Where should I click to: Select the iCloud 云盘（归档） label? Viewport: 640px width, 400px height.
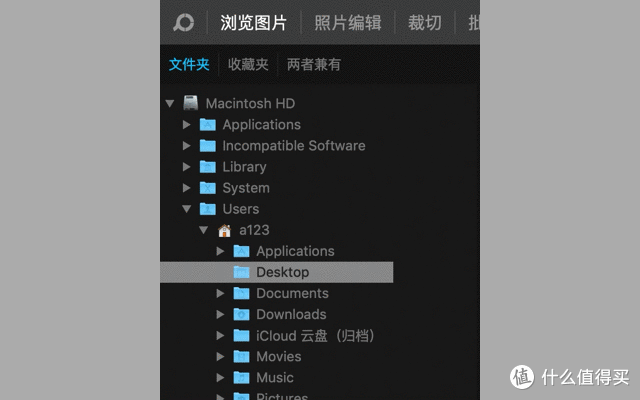316,336
